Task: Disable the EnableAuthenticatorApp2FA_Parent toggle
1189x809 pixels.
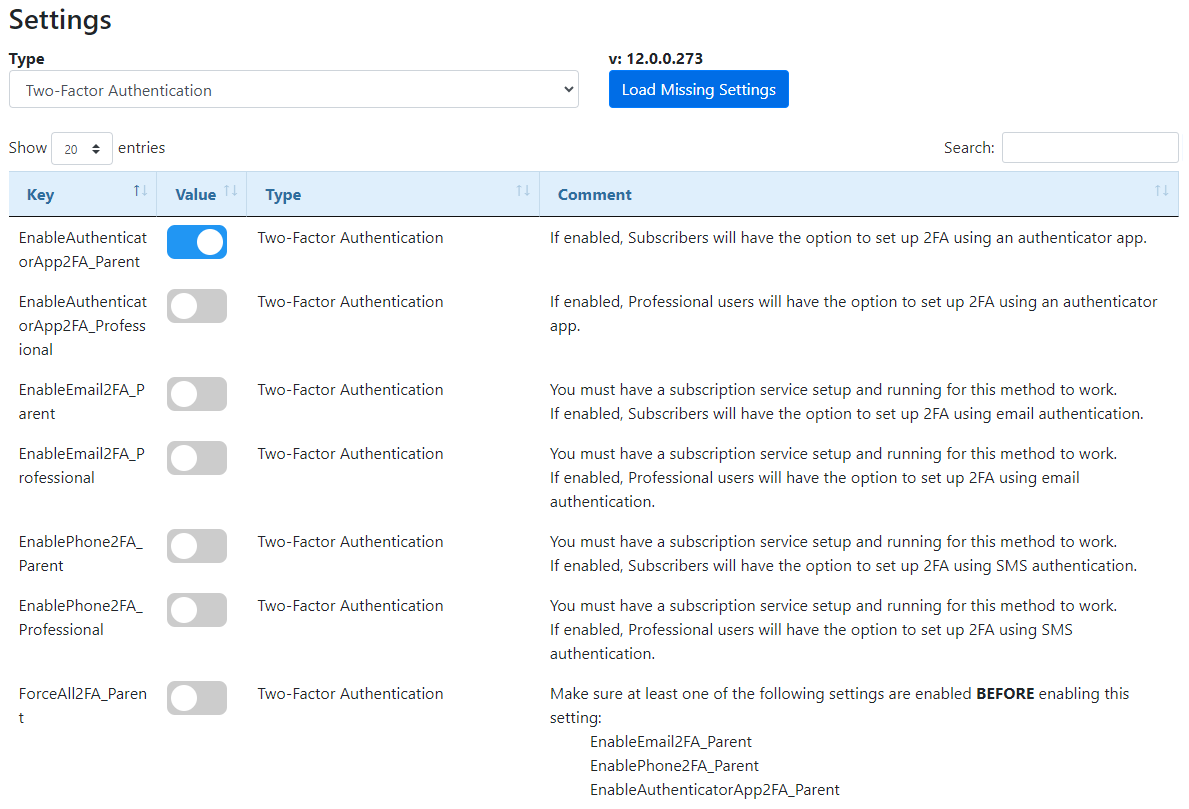Action: 196,242
